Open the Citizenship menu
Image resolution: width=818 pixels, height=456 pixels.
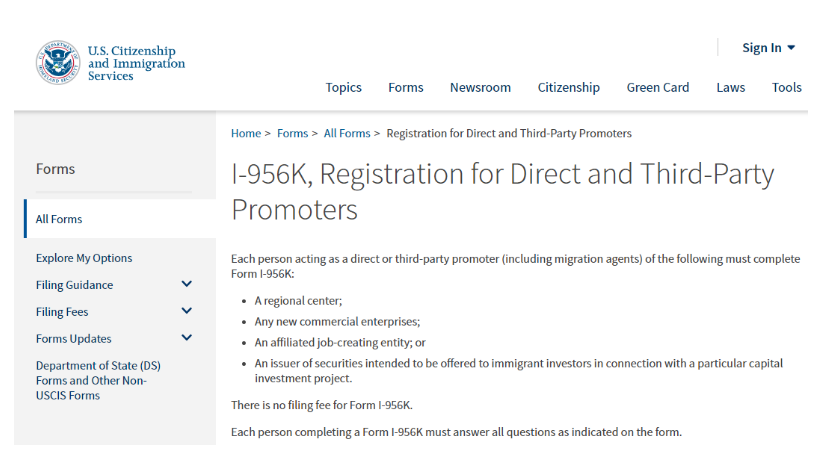click(568, 88)
